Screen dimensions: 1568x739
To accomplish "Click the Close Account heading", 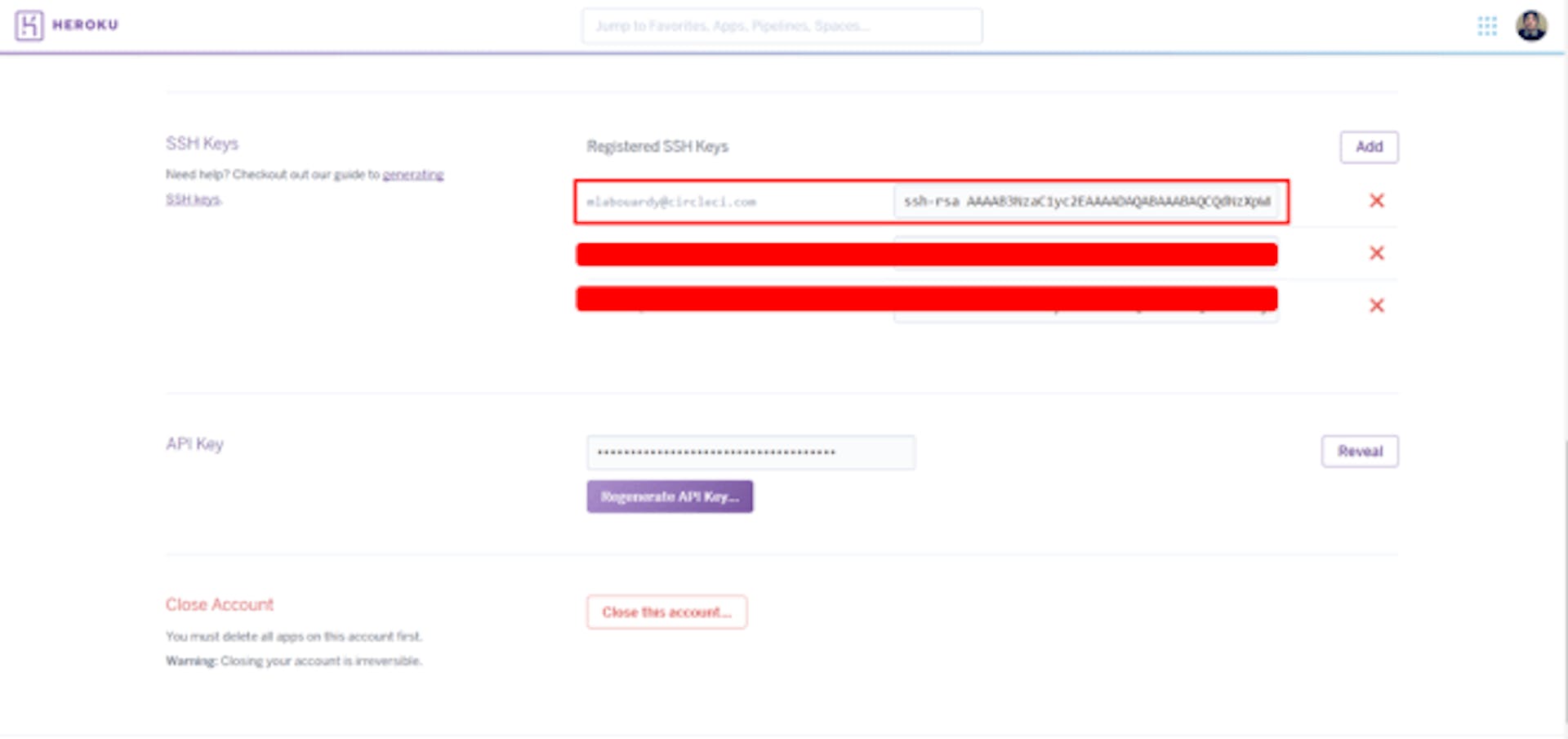I will (x=219, y=605).
